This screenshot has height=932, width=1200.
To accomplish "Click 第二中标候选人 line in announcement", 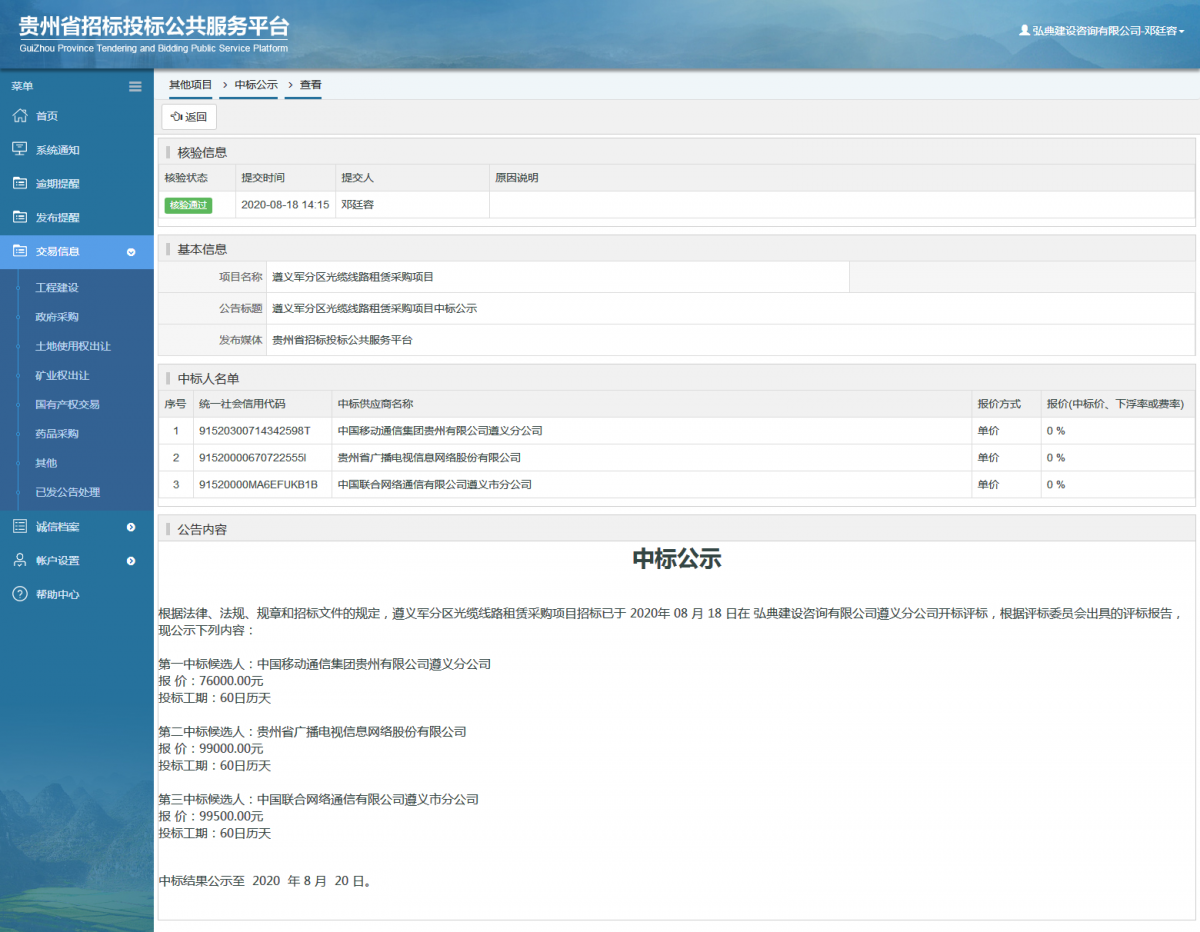I will pos(312,732).
